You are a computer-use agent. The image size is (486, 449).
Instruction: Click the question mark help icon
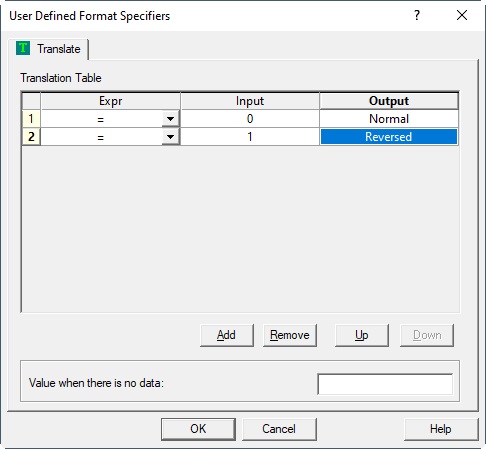tap(417, 15)
